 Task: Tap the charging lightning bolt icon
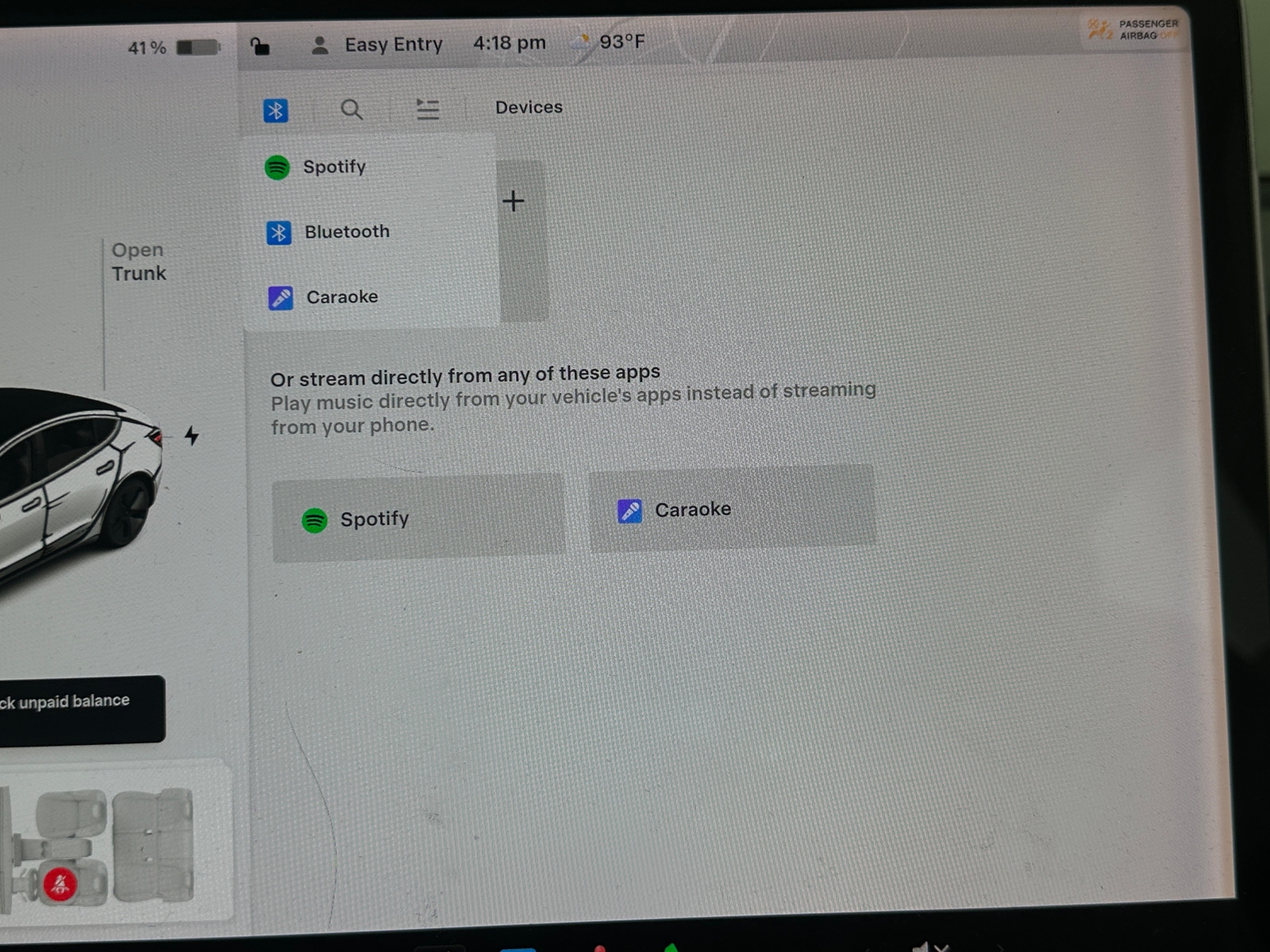(x=191, y=436)
